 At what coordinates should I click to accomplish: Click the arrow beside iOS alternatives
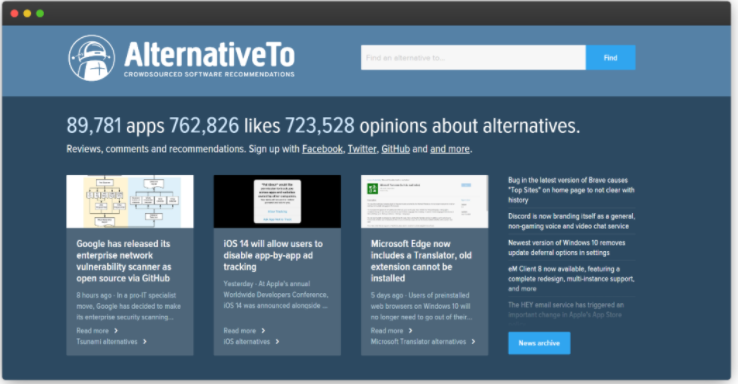277,342
